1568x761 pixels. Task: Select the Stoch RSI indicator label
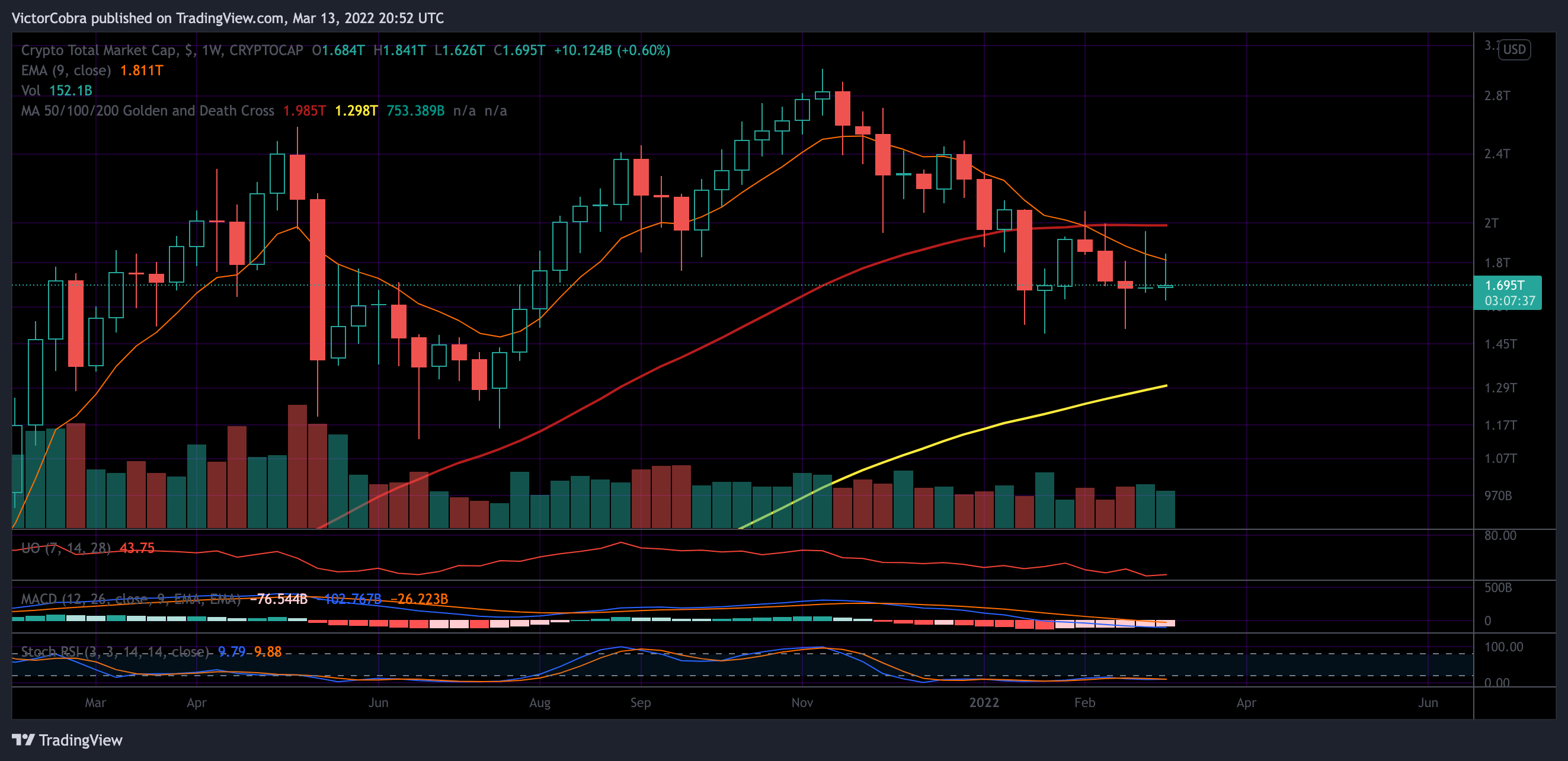tap(115, 651)
